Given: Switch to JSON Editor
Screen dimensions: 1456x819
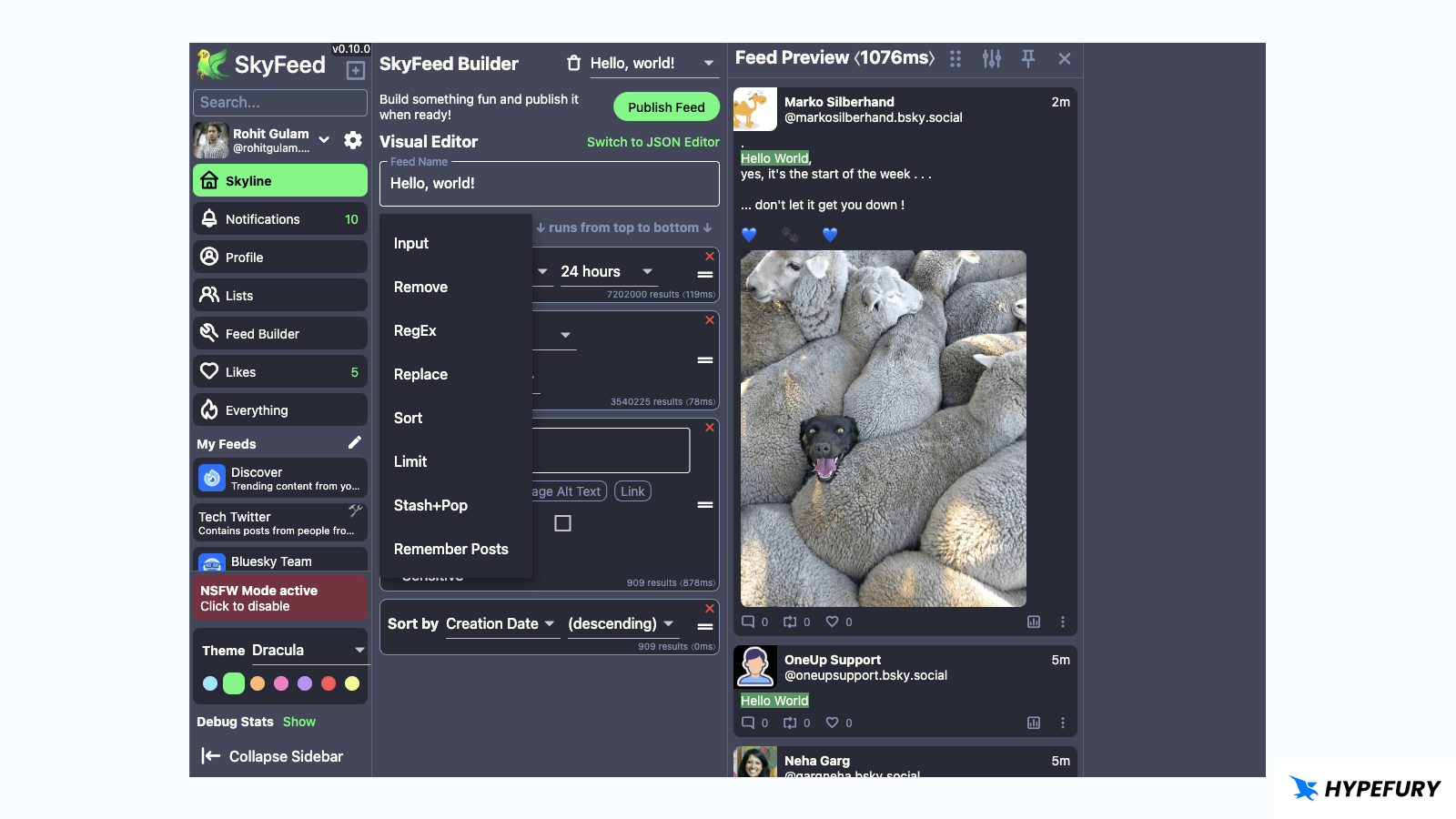Looking at the screenshot, I should (x=652, y=142).
